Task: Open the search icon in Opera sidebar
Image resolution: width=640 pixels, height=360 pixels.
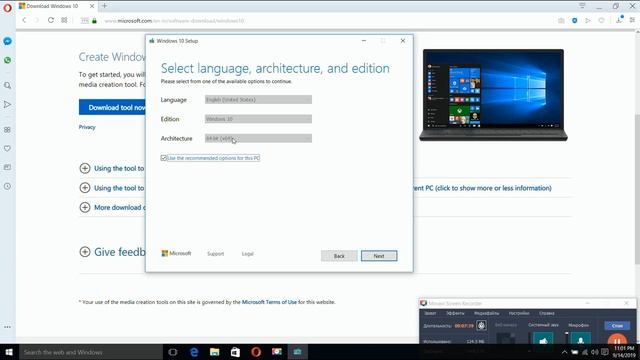Action: click(7, 85)
